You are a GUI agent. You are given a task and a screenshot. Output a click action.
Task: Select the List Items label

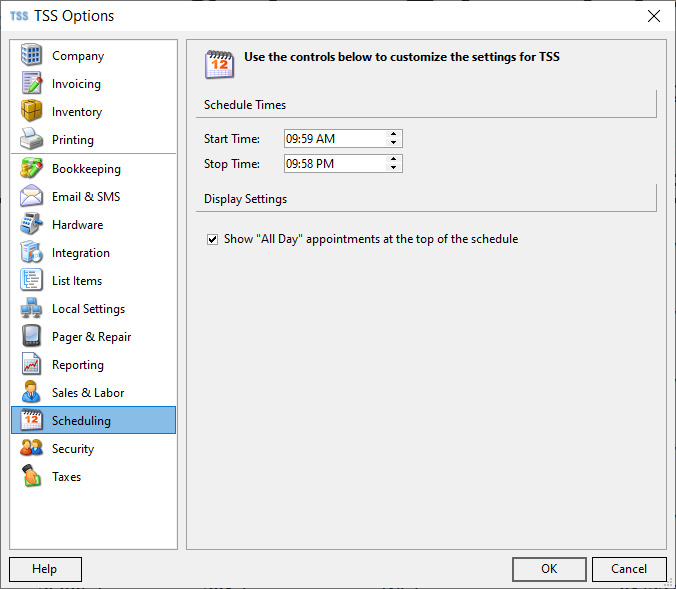pos(77,281)
